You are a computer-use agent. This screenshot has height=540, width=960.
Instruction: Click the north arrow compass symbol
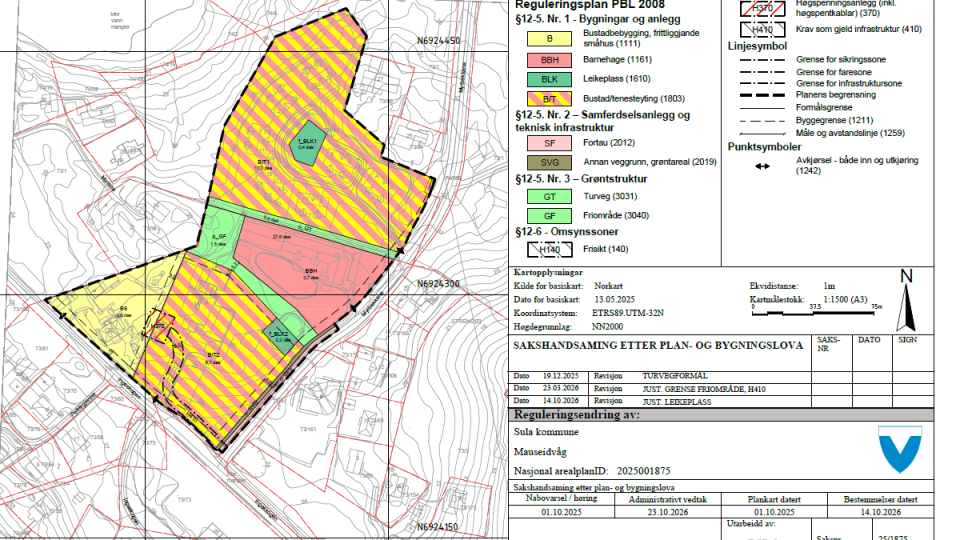tap(906, 302)
